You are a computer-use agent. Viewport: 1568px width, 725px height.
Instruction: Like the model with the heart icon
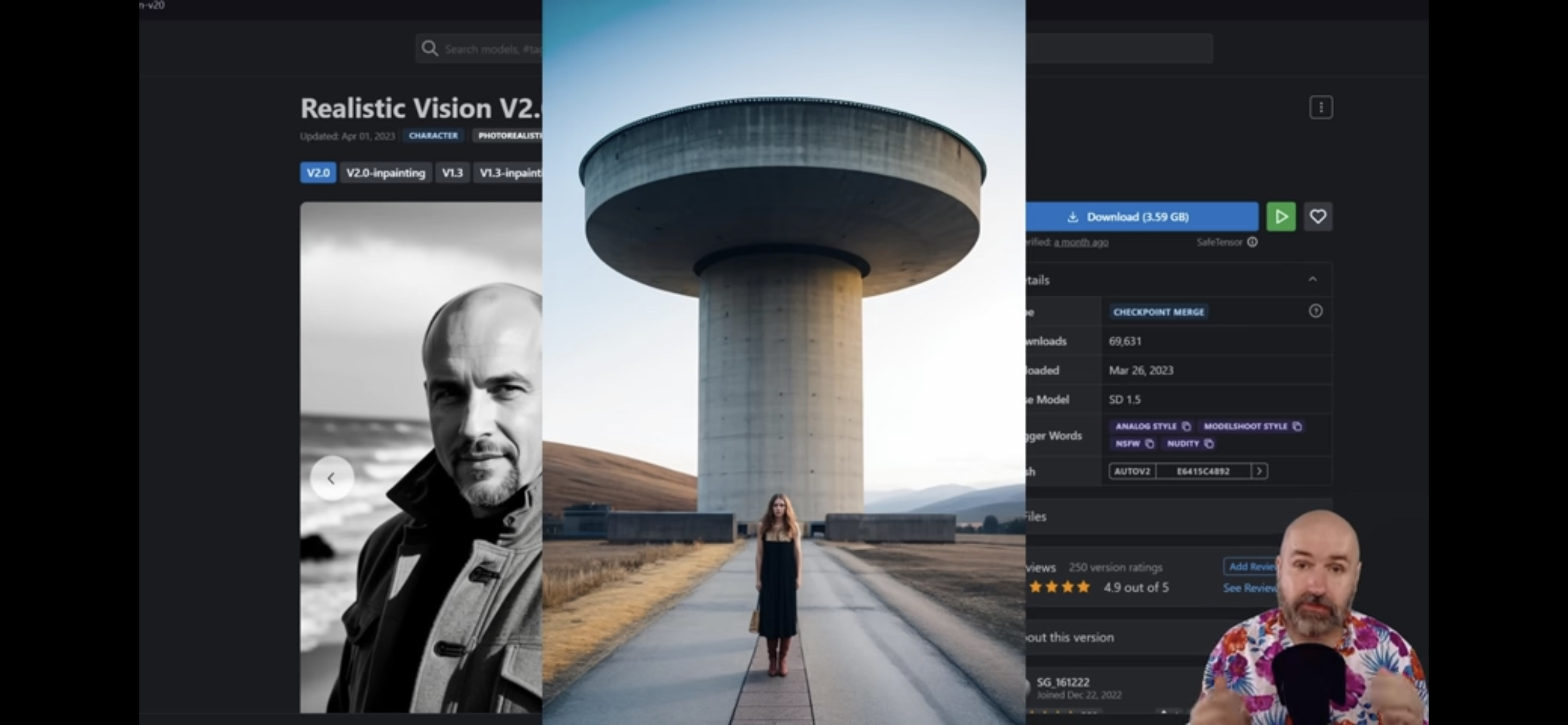[x=1318, y=216]
